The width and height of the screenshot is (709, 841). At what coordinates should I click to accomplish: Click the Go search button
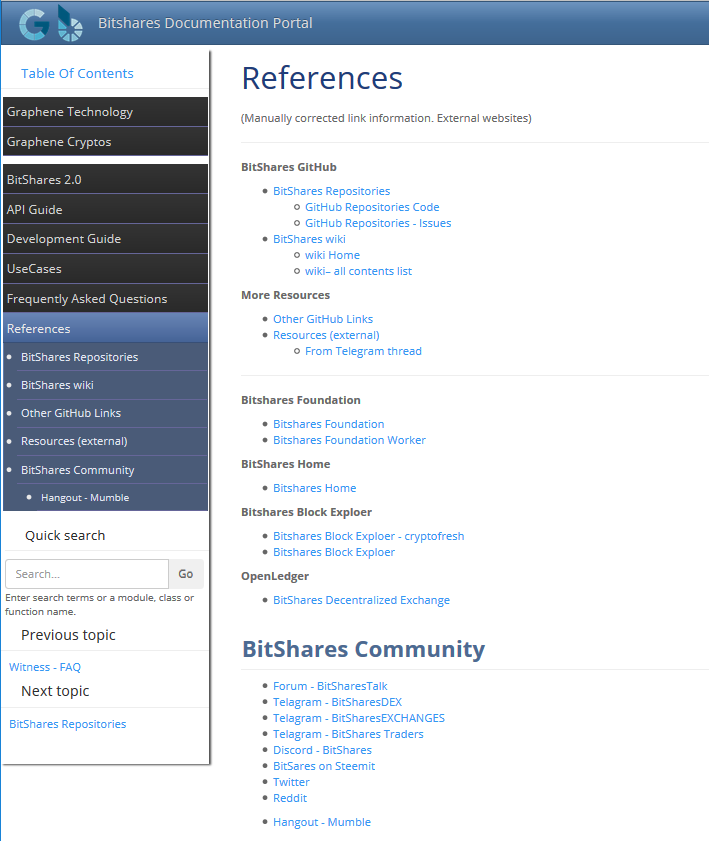point(186,574)
